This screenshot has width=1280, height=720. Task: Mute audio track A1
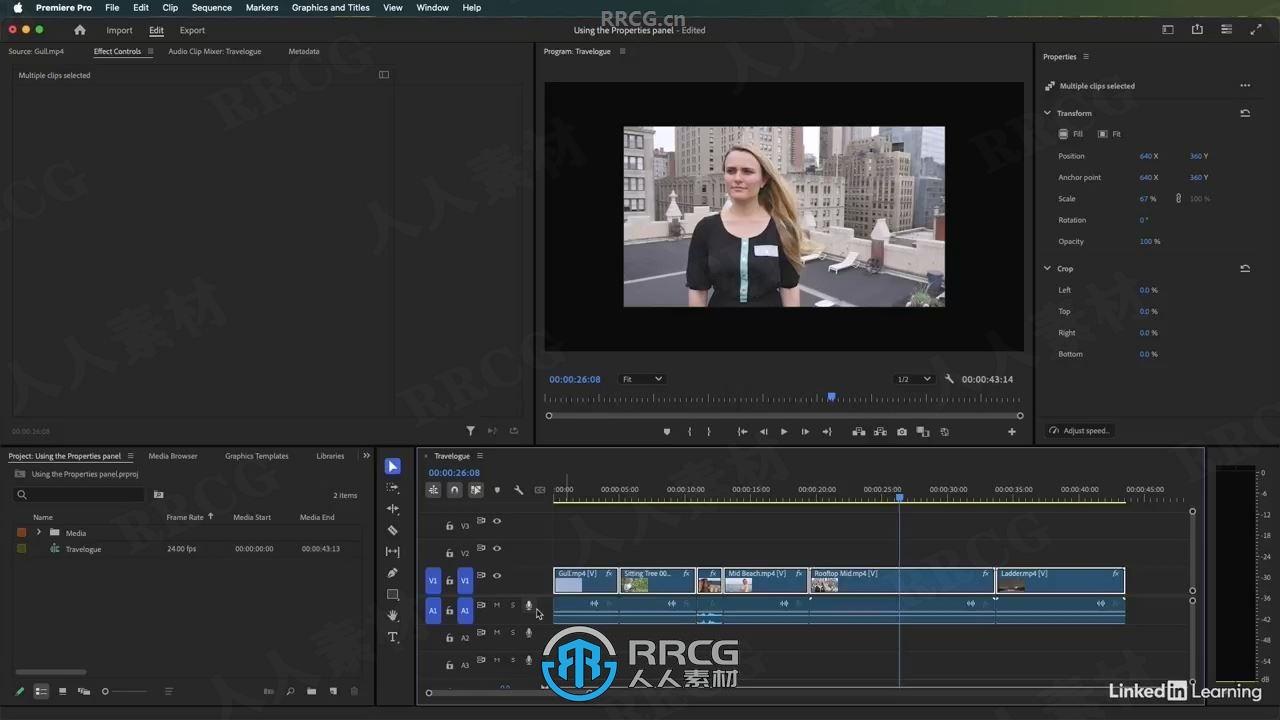(497, 605)
